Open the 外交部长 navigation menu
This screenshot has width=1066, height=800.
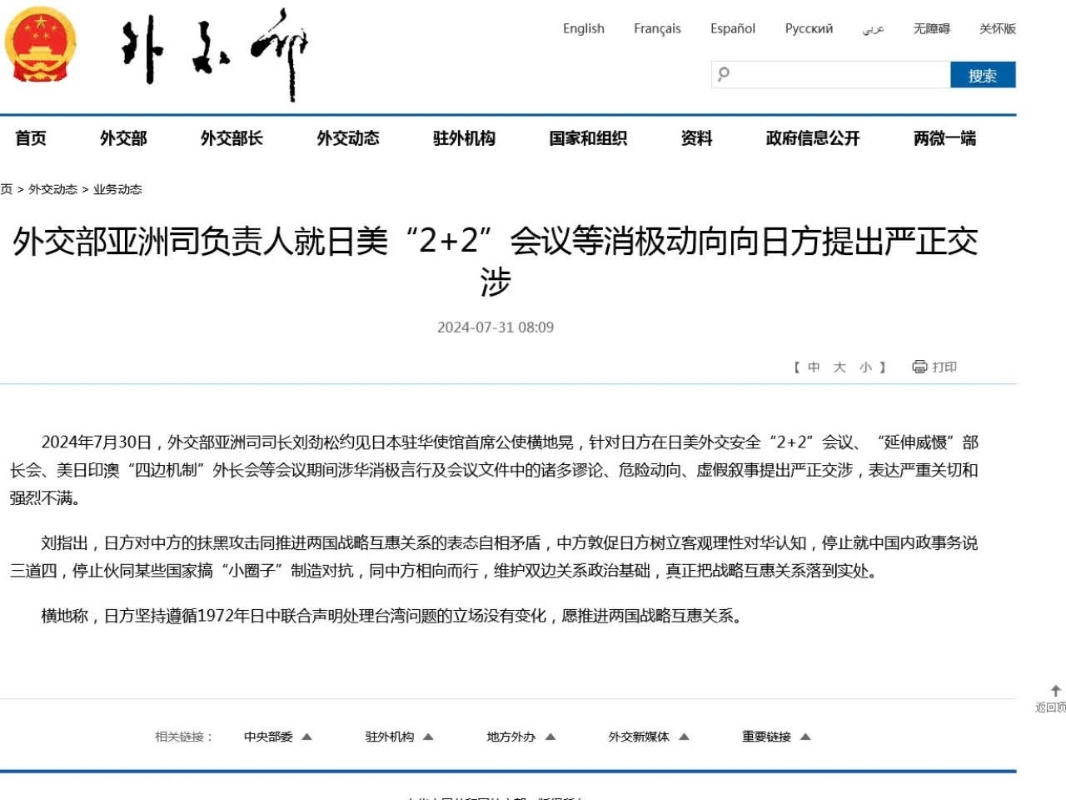(231, 139)
